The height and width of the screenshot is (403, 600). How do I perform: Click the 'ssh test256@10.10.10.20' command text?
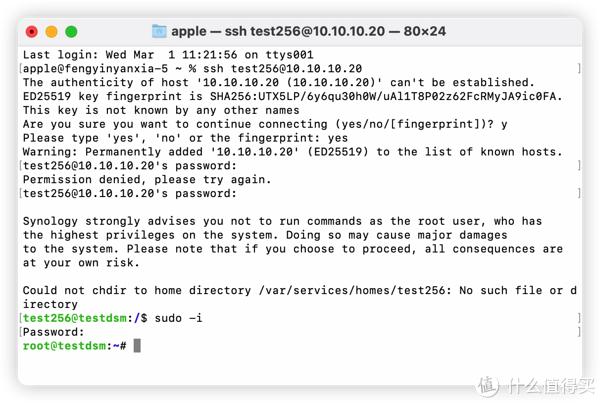pos(282,69)
